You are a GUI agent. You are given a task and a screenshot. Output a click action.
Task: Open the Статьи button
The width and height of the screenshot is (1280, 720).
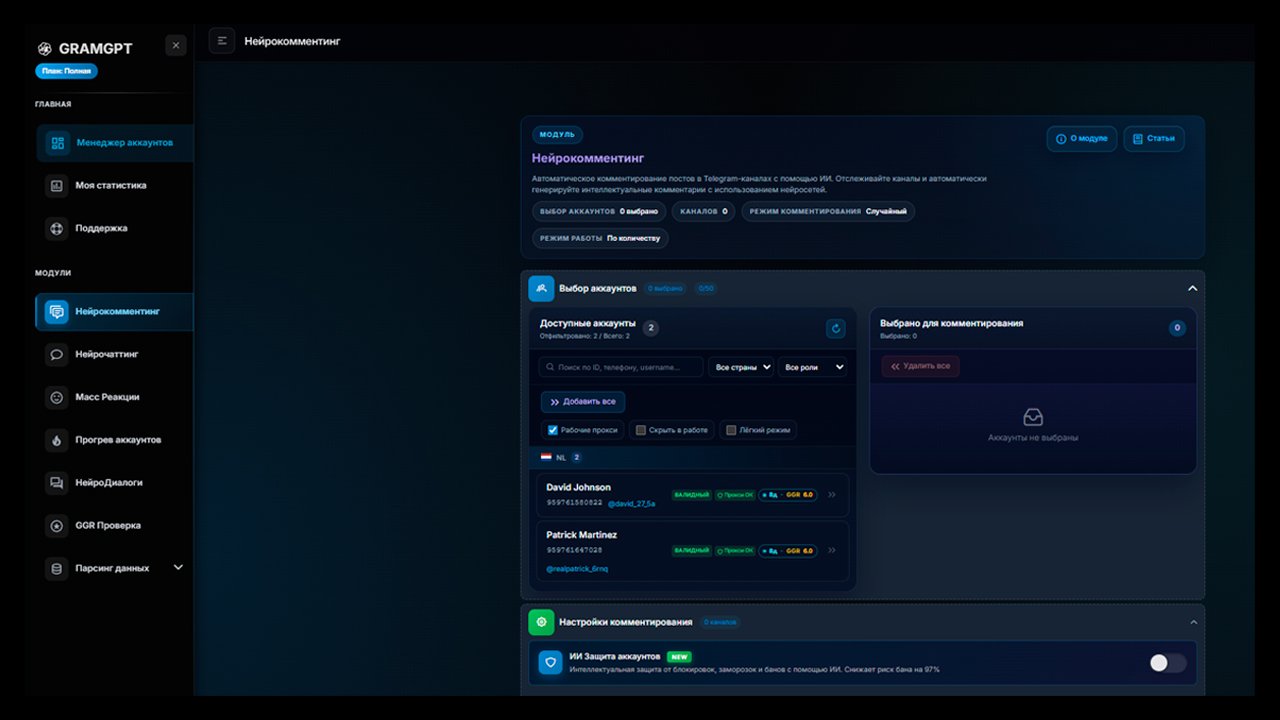point(1154,139)
